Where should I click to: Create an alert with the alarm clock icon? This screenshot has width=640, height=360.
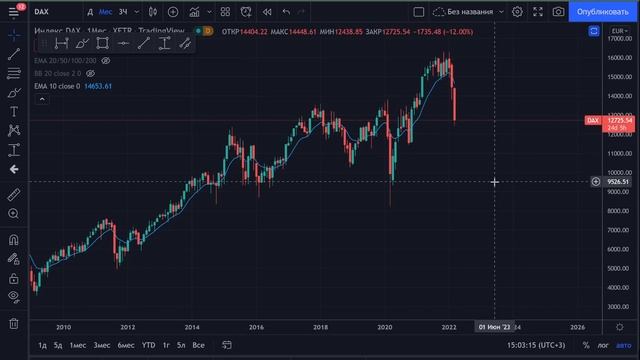pos(246,12)
